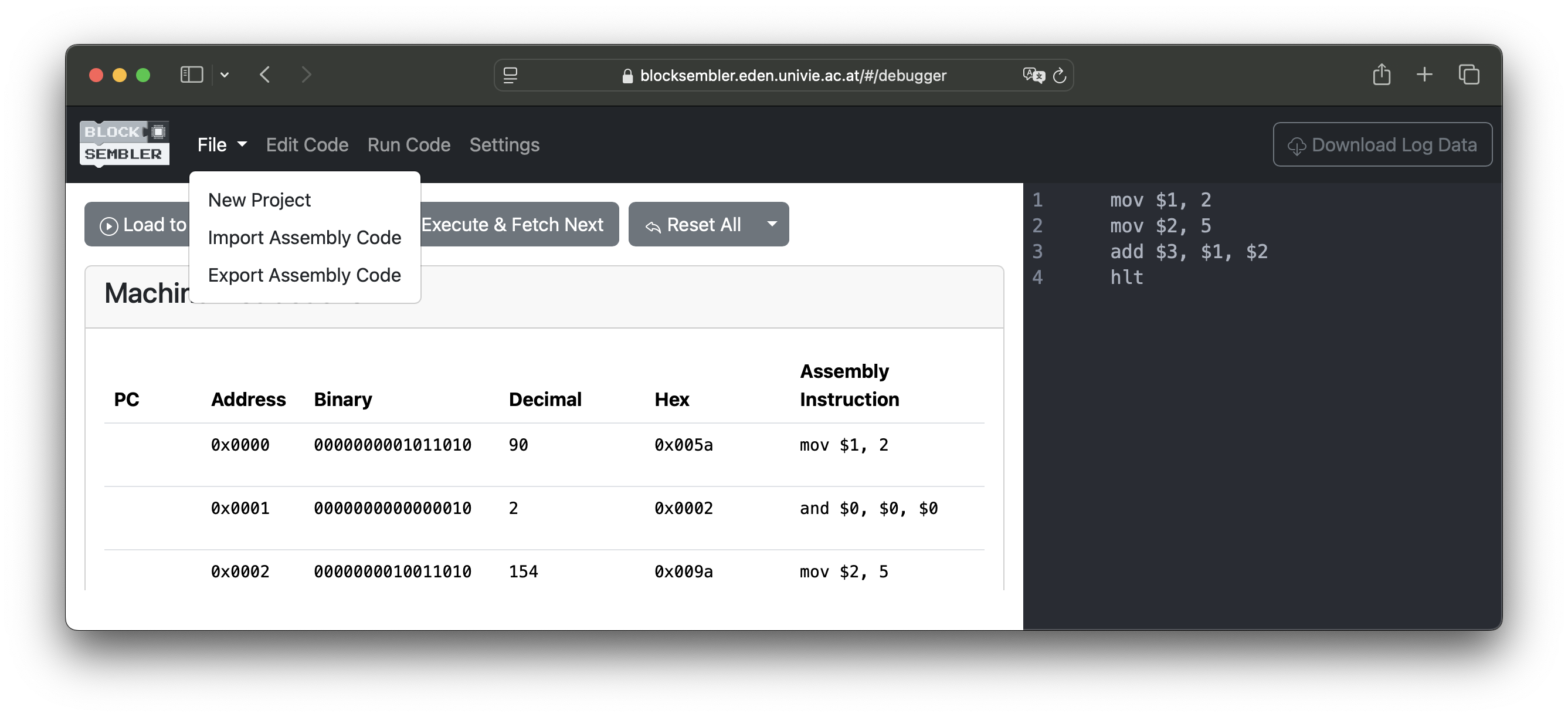1568x717 pixels.
Task: Click the Blocksembler logo
Action: click(x=124, y=144)
